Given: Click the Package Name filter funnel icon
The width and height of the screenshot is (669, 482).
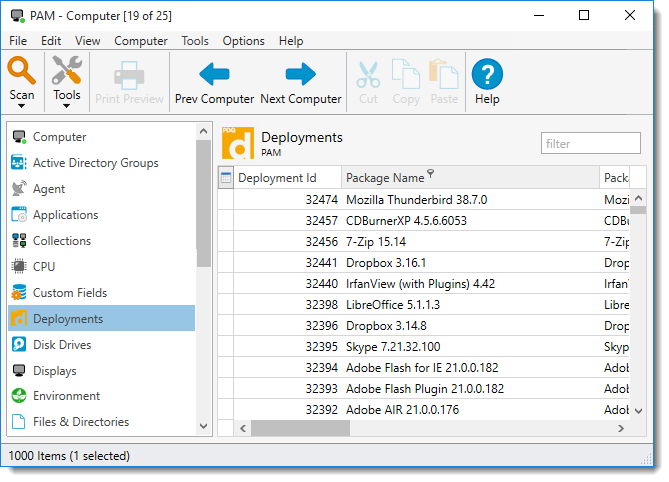Looking at the screenshot, I should coord(431,173).
